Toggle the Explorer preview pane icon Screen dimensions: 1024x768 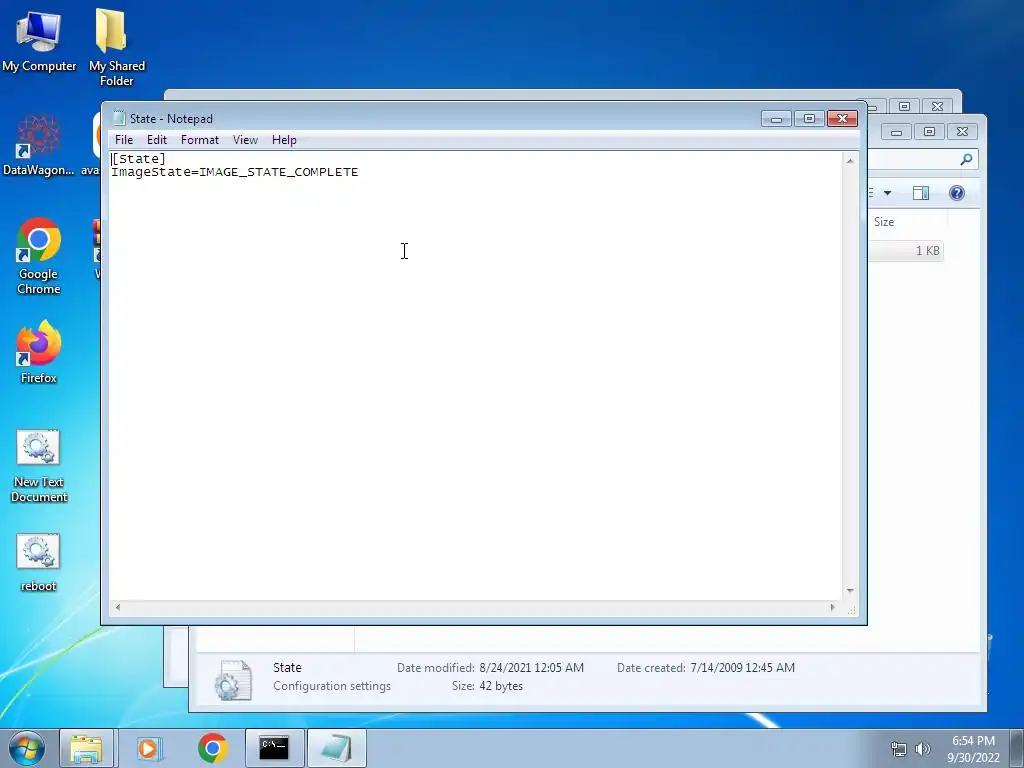(x=921, y=193)
